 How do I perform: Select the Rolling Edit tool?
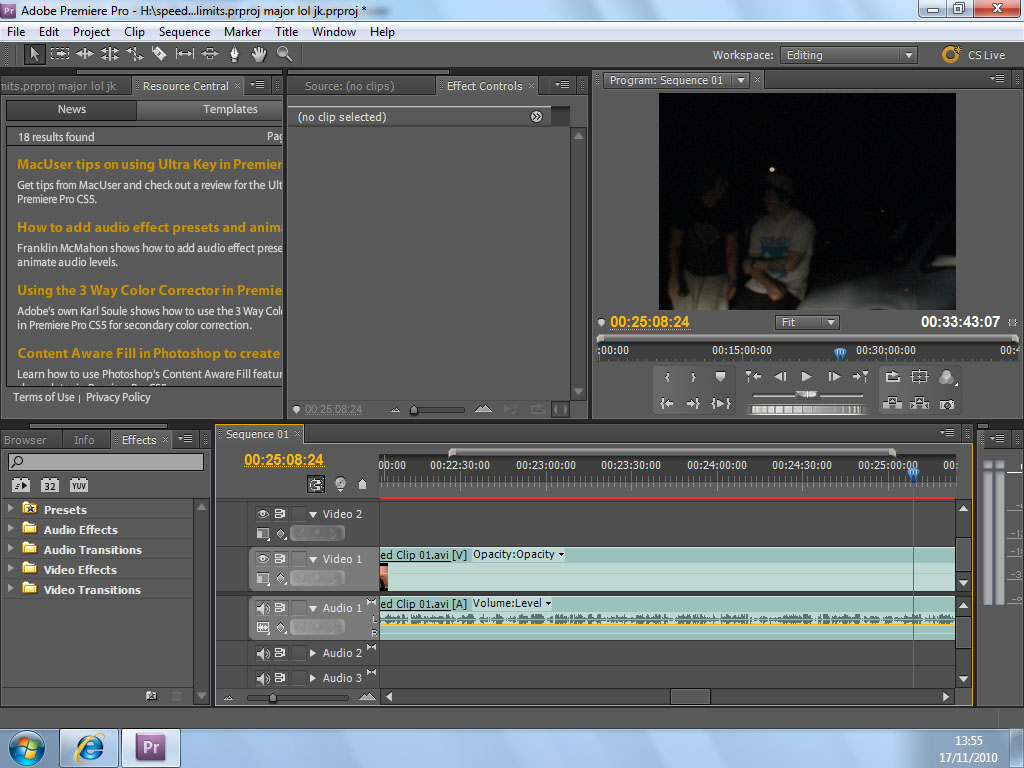click(110, 54)
